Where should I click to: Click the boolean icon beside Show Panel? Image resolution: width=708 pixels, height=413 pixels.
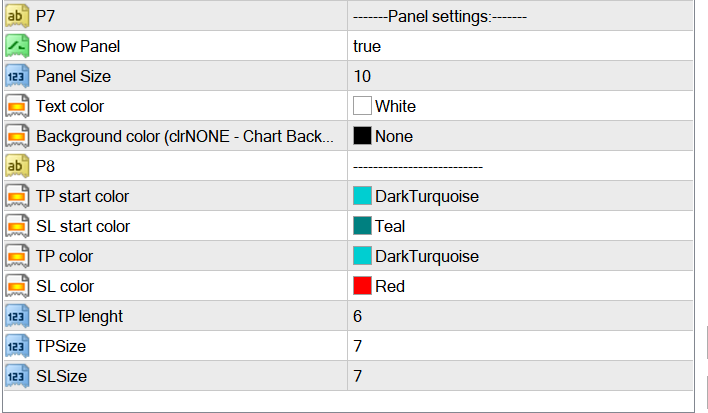(x=17, y=46)
